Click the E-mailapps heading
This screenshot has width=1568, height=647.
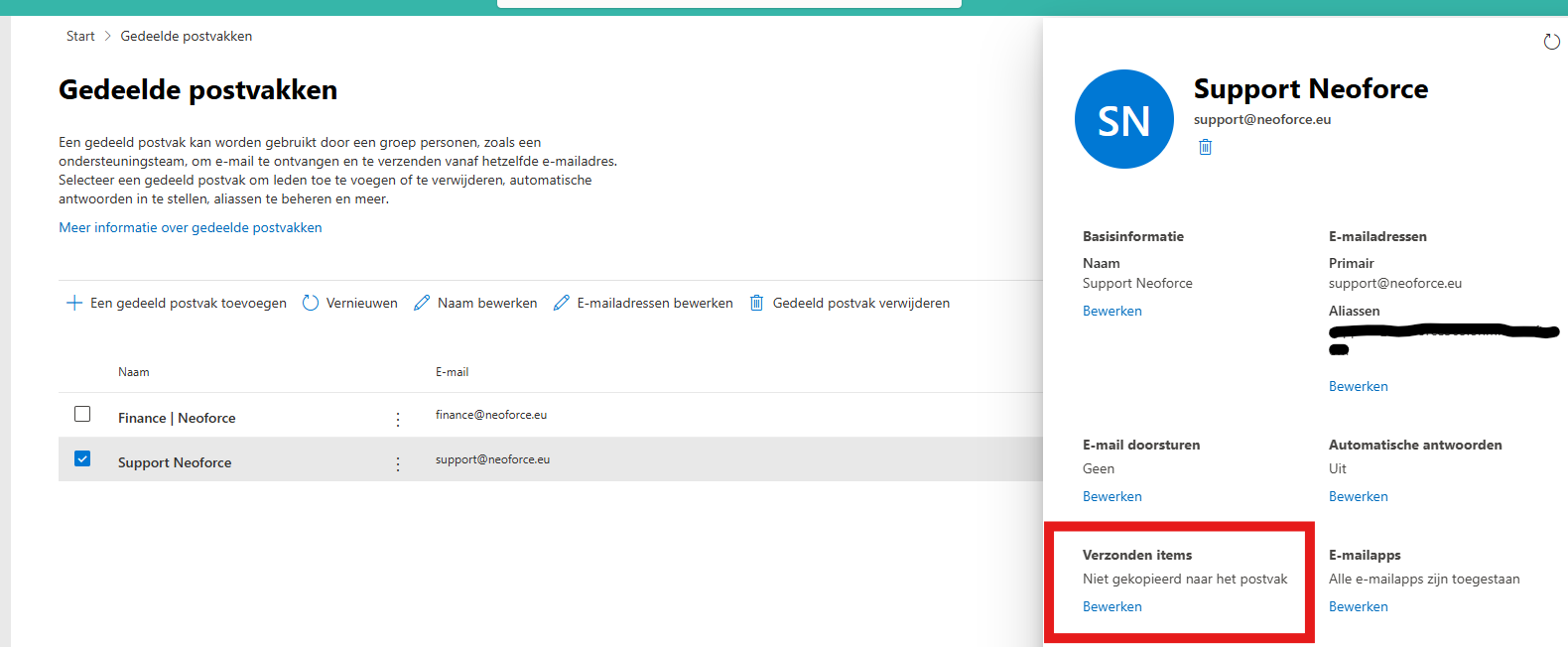coord(1365,555)
